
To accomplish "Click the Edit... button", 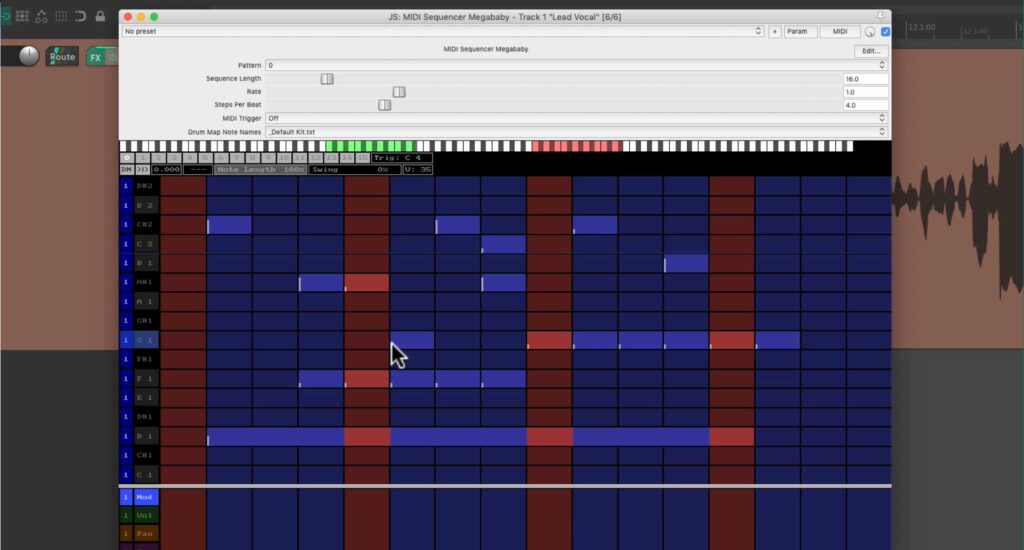I will tap(871, 51).
